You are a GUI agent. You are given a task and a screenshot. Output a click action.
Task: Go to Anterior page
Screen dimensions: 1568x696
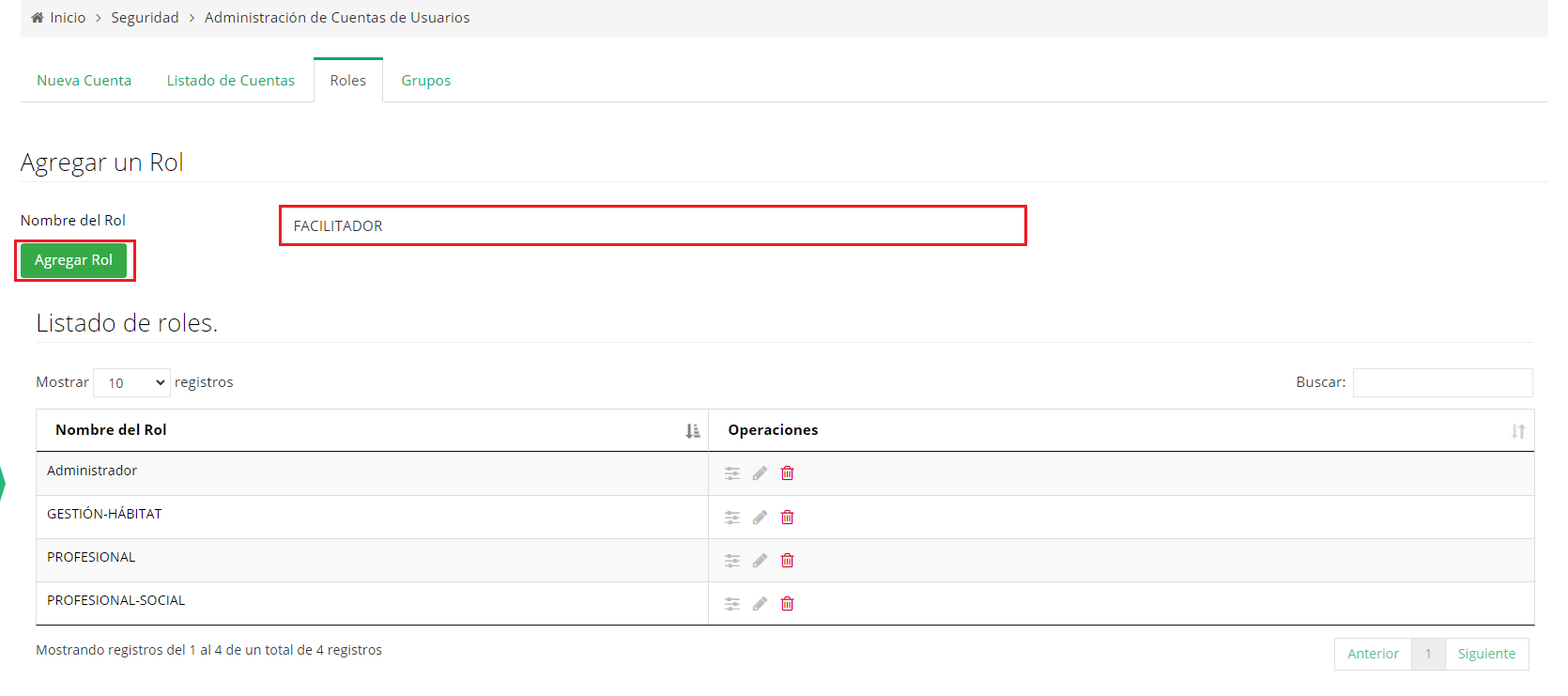1374,654
